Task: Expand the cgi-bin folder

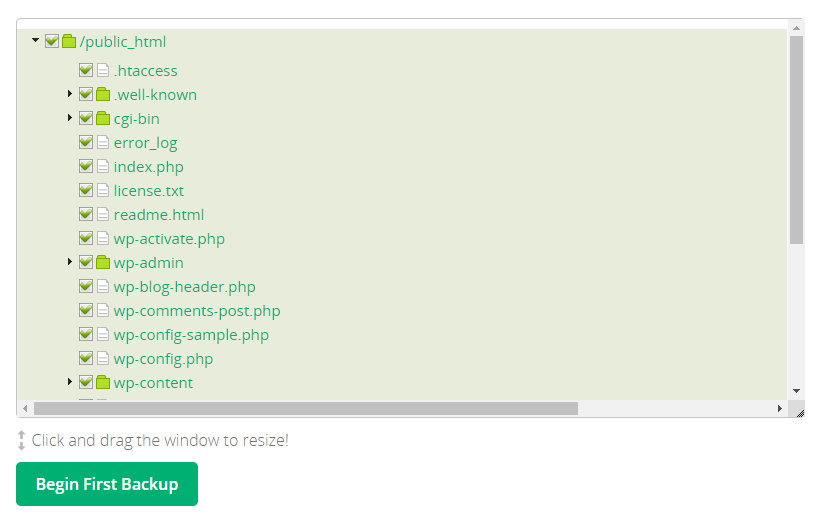Action: click(x=70, y=118)
